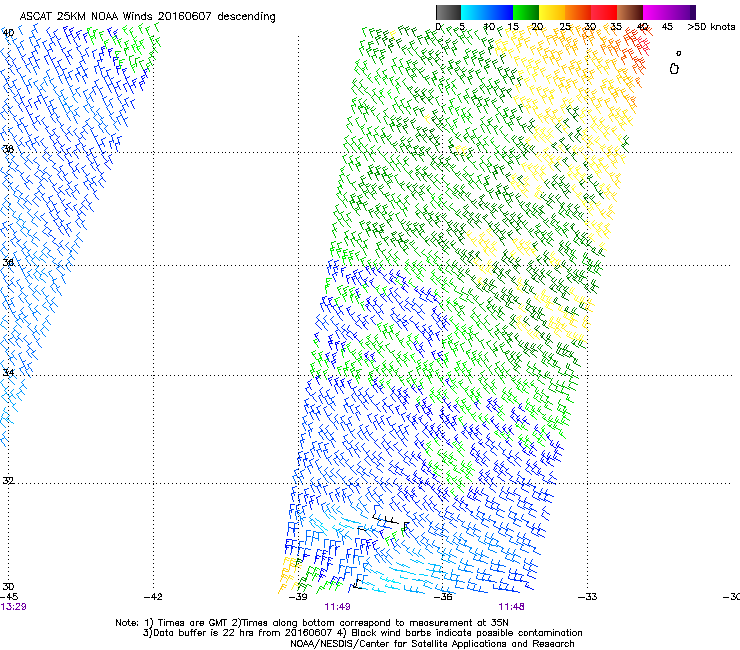Click the latitude label '36'

coord(8,262)
